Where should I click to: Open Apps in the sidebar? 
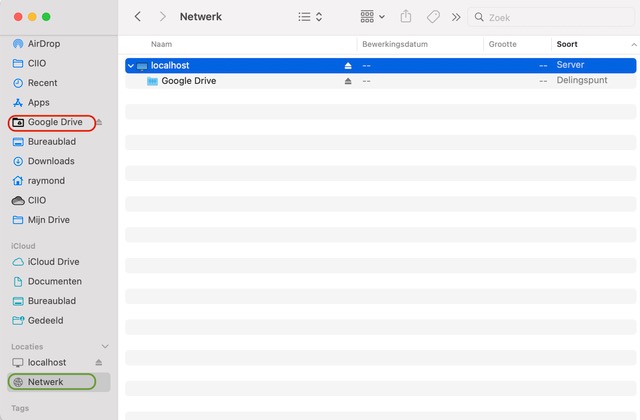31,102
